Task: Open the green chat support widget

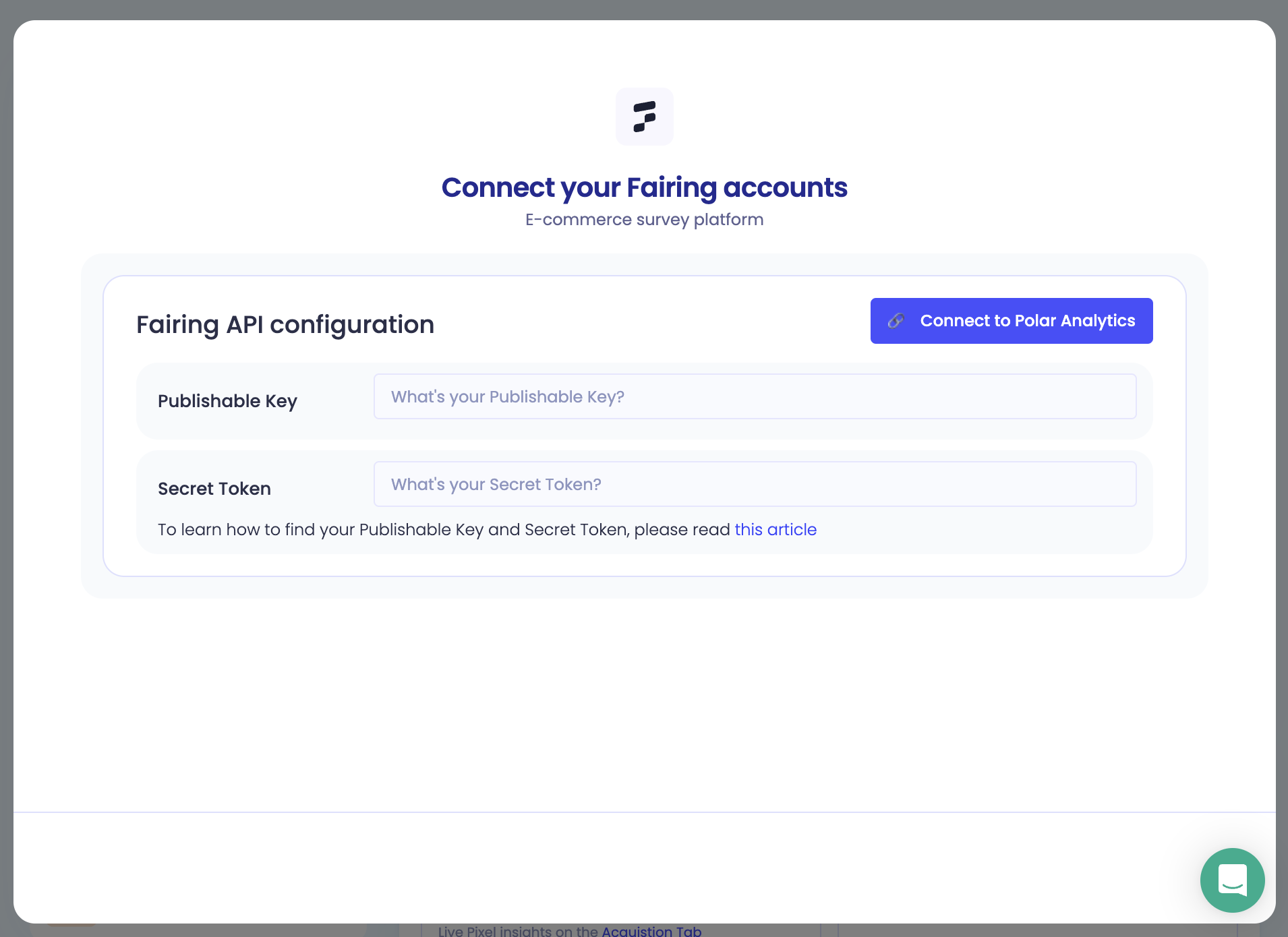Action: point(1232,880)
